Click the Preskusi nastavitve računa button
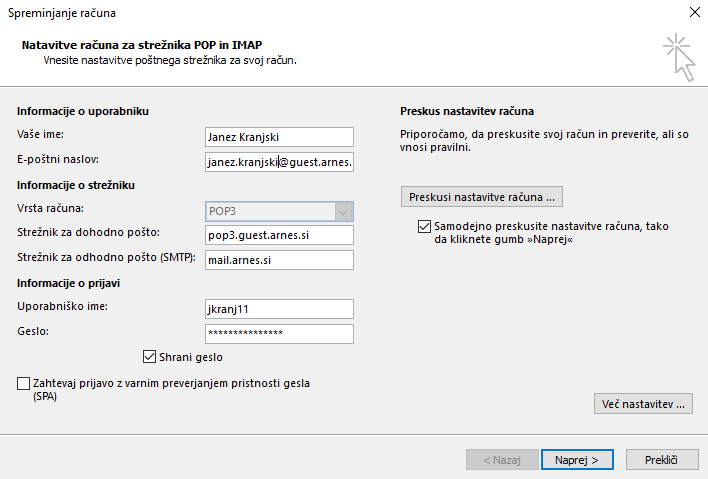 (481, 197)
